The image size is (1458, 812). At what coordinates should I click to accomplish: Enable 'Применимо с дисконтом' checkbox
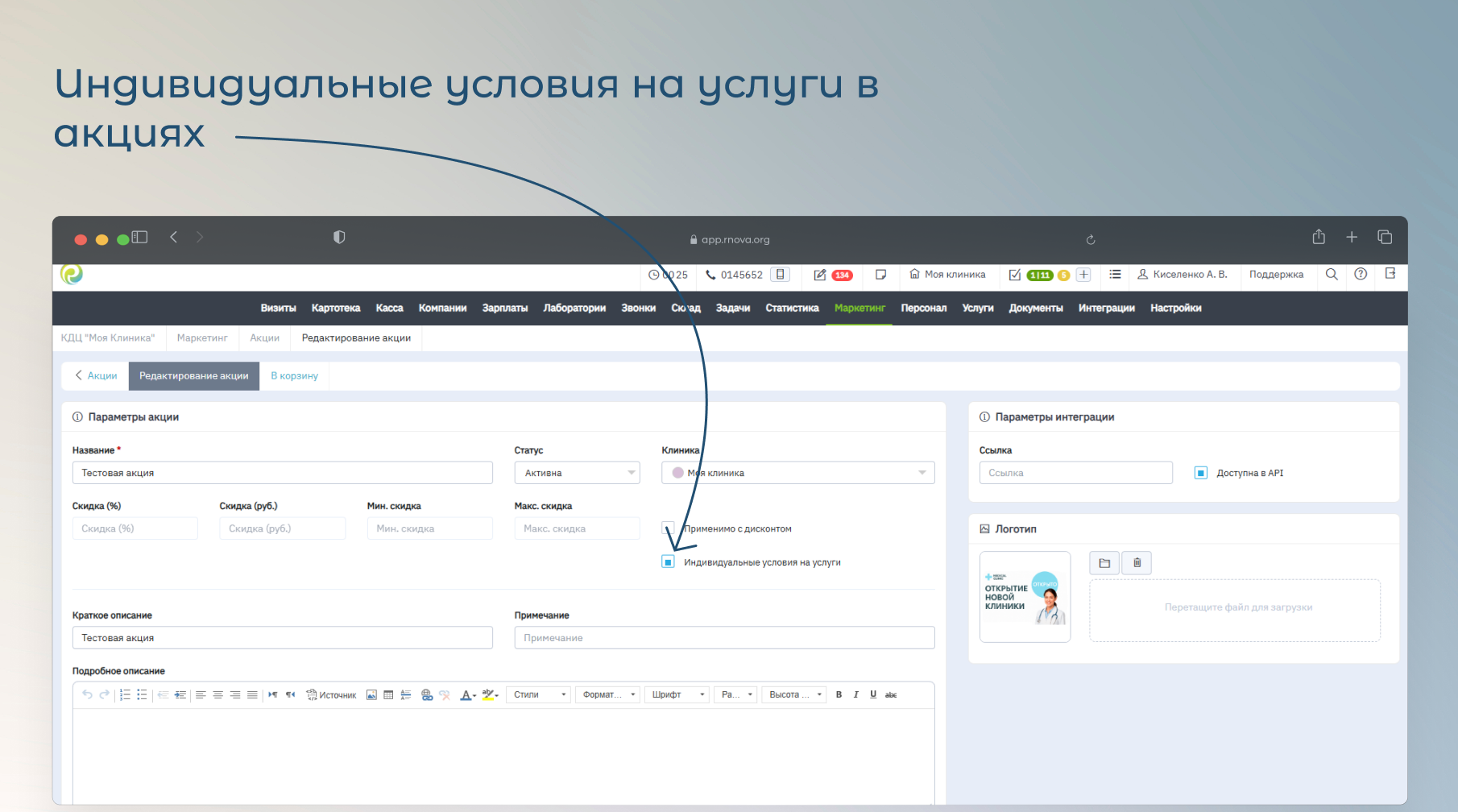pos(668,528)
